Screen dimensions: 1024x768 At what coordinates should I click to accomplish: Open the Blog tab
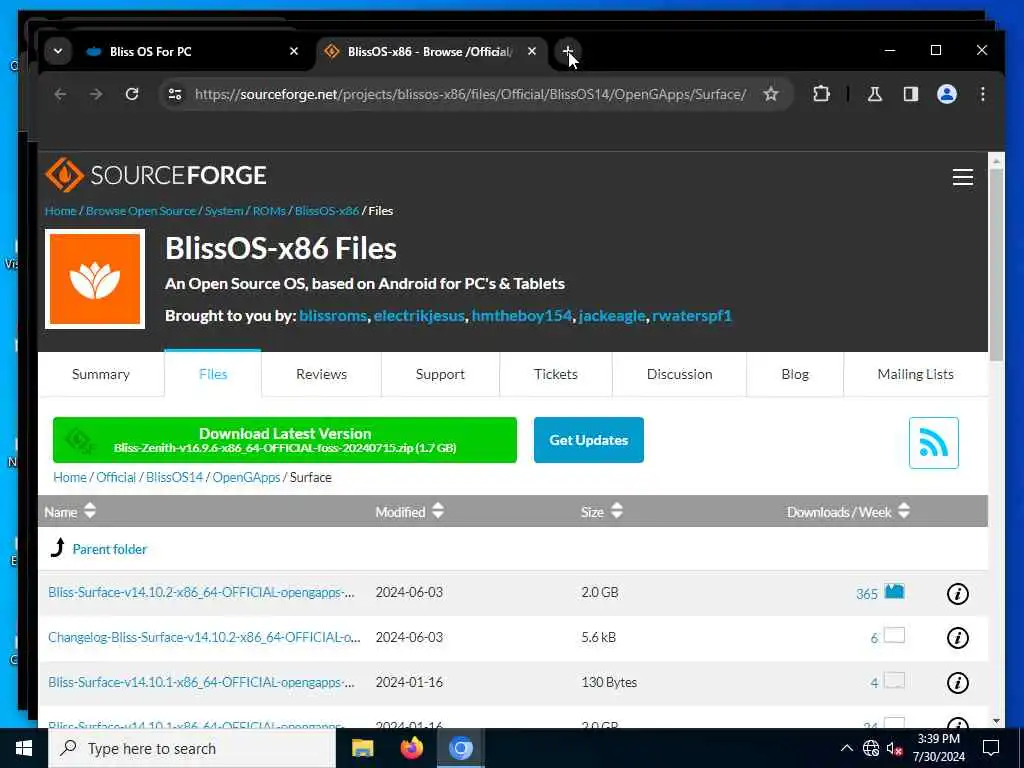coord(795,374)
